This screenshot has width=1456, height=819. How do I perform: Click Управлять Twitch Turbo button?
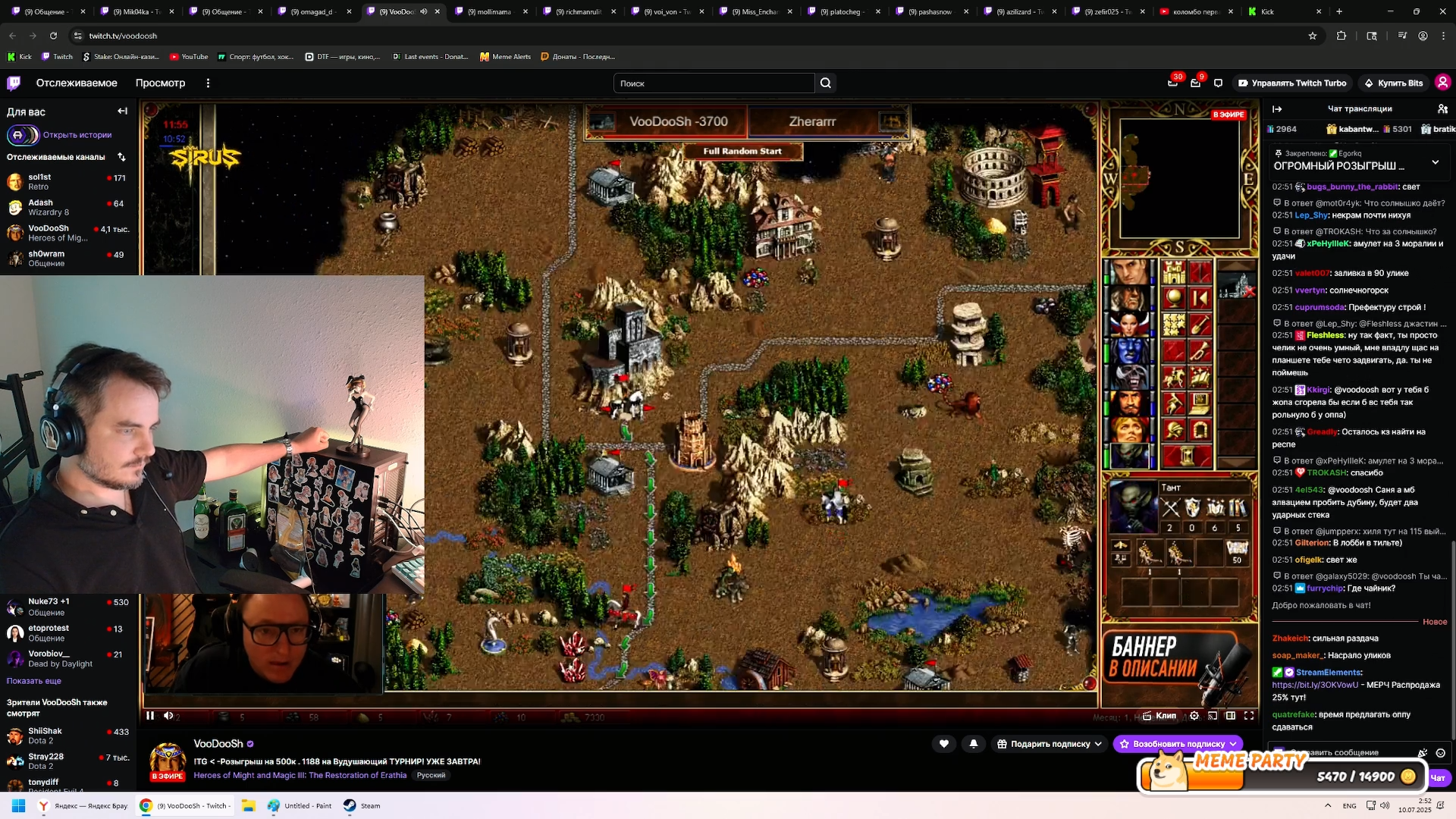pyautogui.click(x=1292, y=83)
